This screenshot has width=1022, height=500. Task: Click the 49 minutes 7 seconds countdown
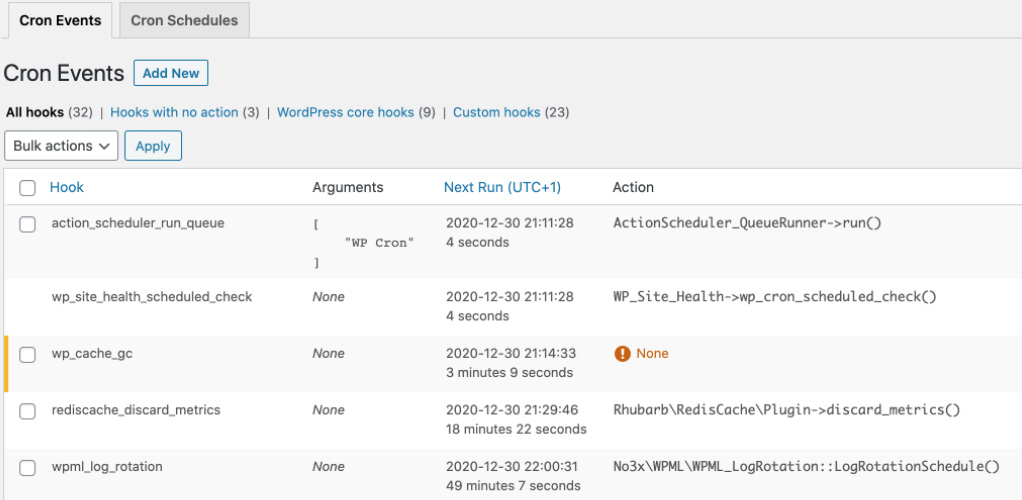pos(513,486)
